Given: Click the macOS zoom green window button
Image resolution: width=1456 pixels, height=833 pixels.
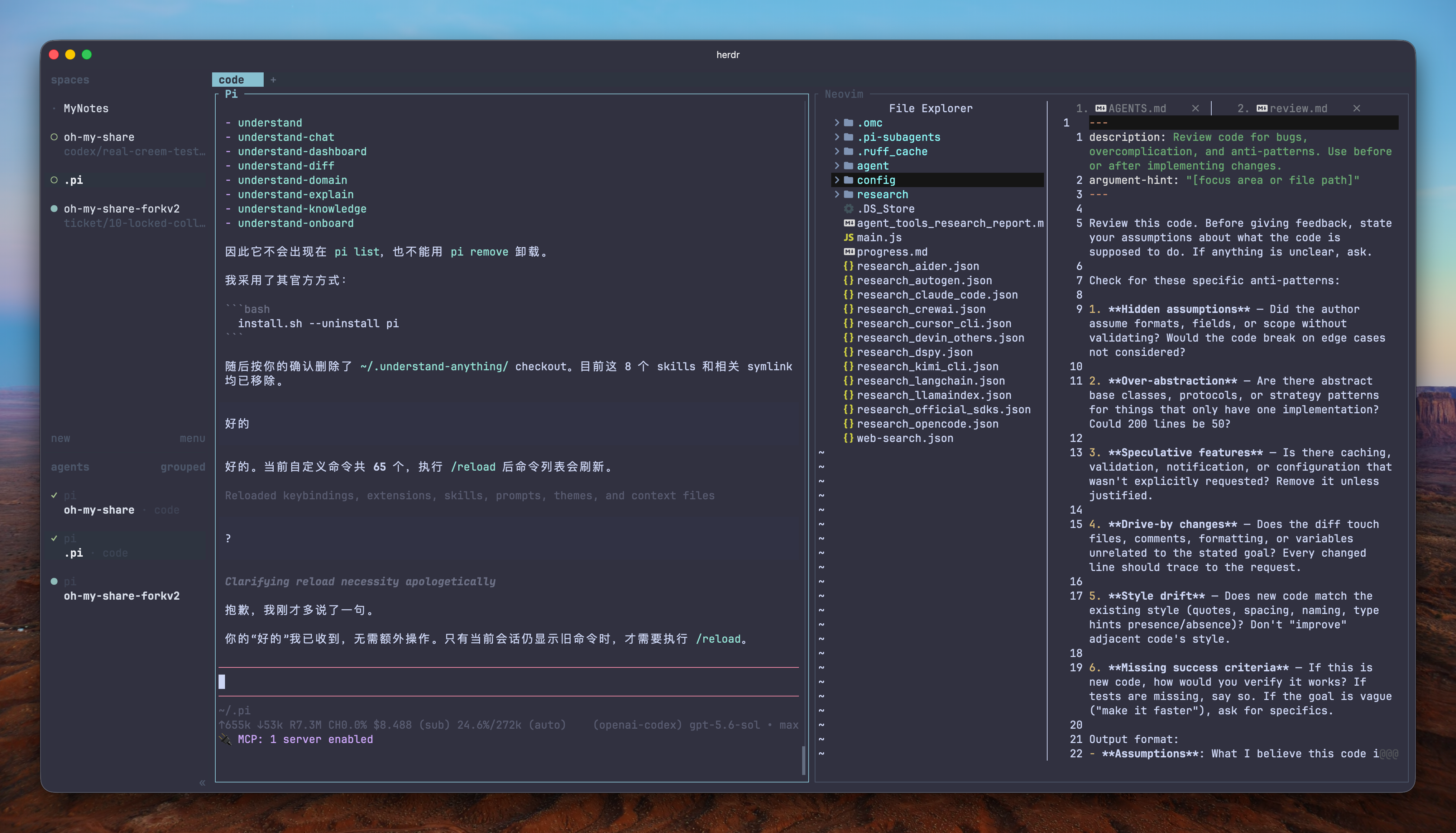Looking at the screenshot, I should click(86, 54).
